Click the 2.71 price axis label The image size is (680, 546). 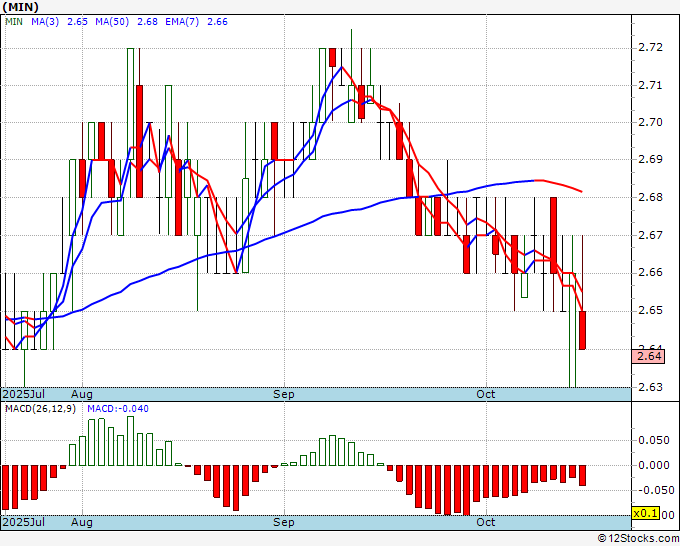(651, 85)
